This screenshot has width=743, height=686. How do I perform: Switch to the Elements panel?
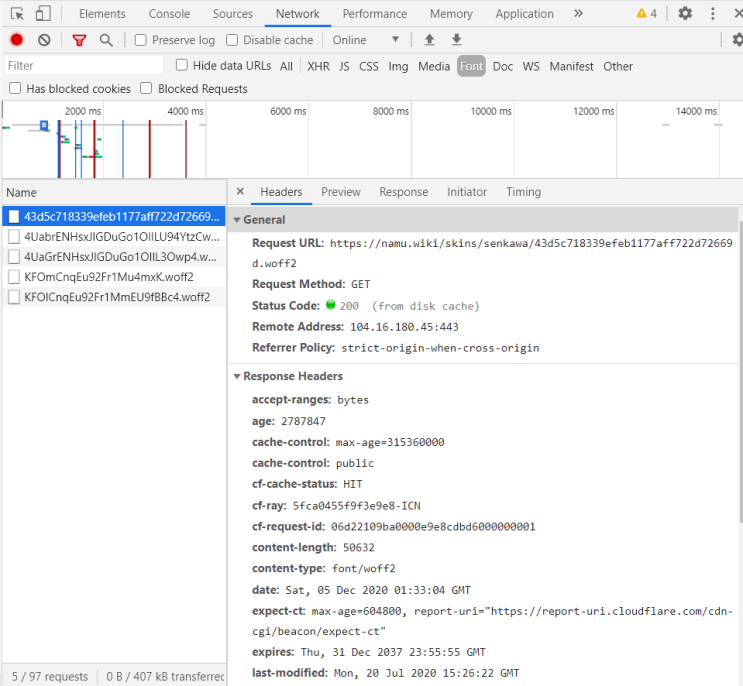tap(102, 14)
